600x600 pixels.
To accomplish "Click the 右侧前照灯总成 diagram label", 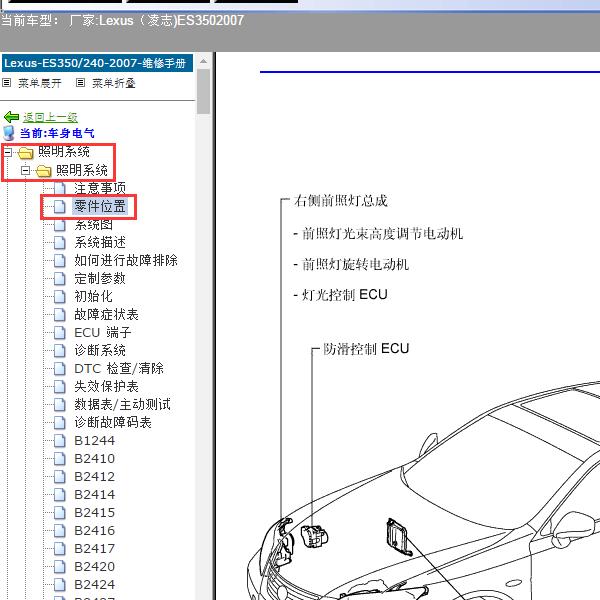I will [x=341, y=201].
